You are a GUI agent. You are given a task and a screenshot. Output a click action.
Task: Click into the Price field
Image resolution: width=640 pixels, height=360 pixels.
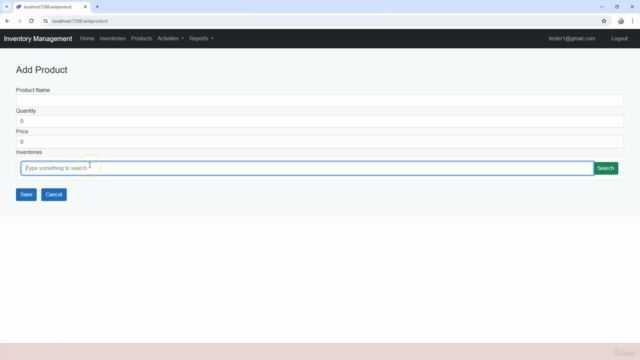(320, 142)
